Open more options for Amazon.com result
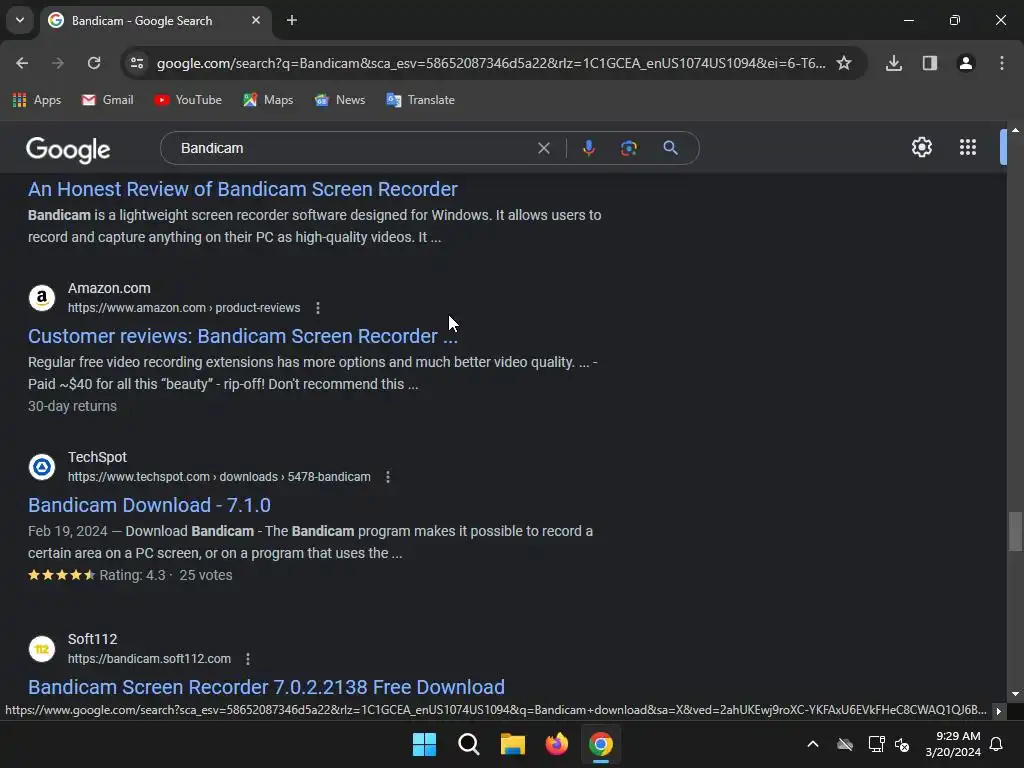This screenshot has height=768, width=1024. pyautogui.click(x=318, y=308)
